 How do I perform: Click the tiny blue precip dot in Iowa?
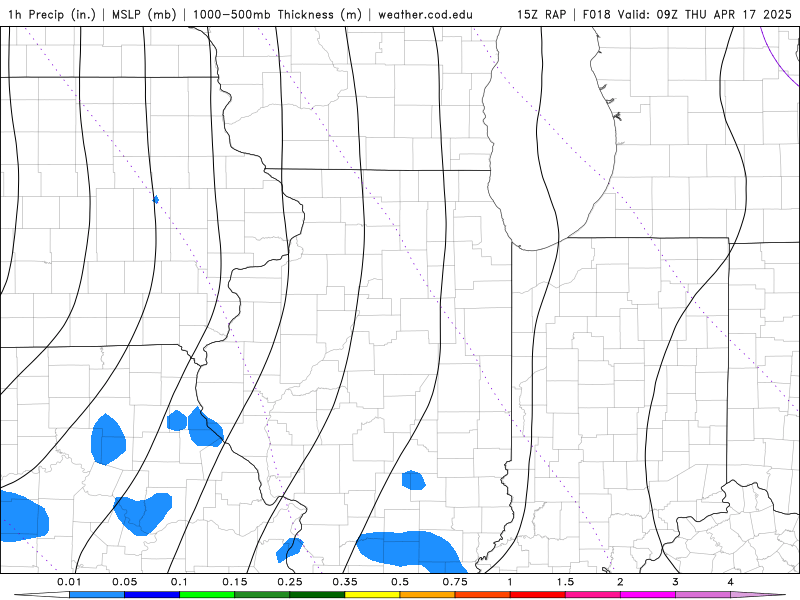pyautogui.click(x=156, y=199)
